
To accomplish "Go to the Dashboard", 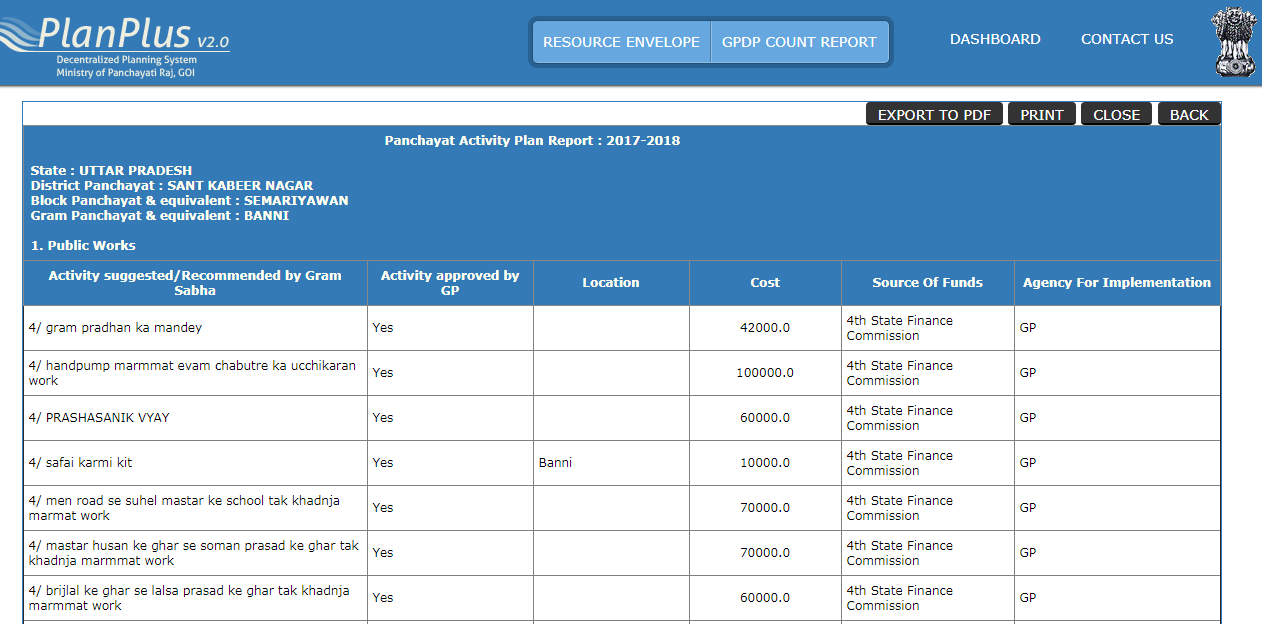I will (995, 39).
